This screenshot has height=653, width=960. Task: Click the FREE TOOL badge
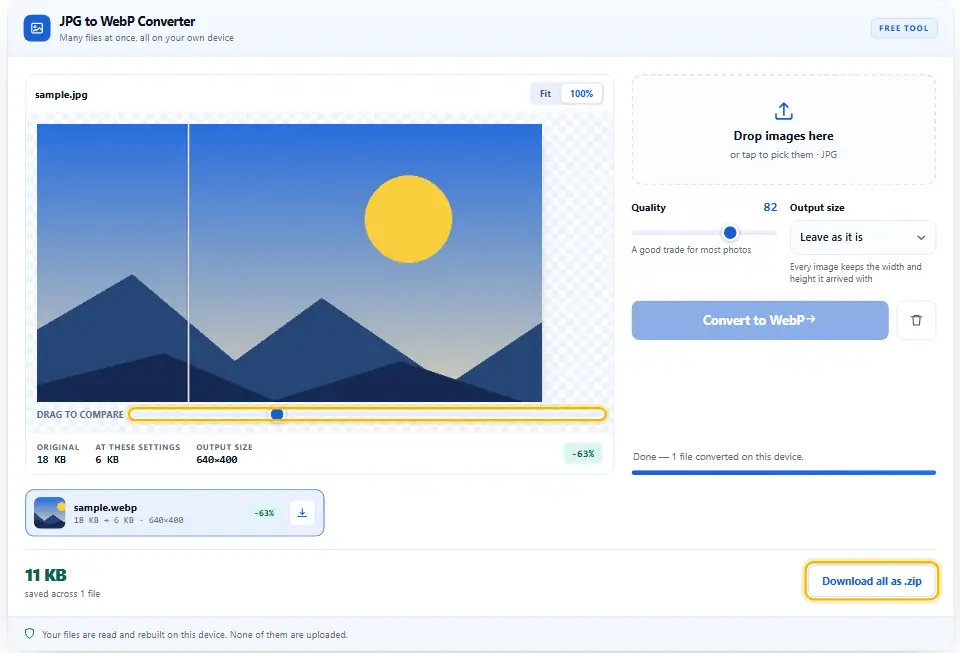pyautogui.click(x=904, y=28)
